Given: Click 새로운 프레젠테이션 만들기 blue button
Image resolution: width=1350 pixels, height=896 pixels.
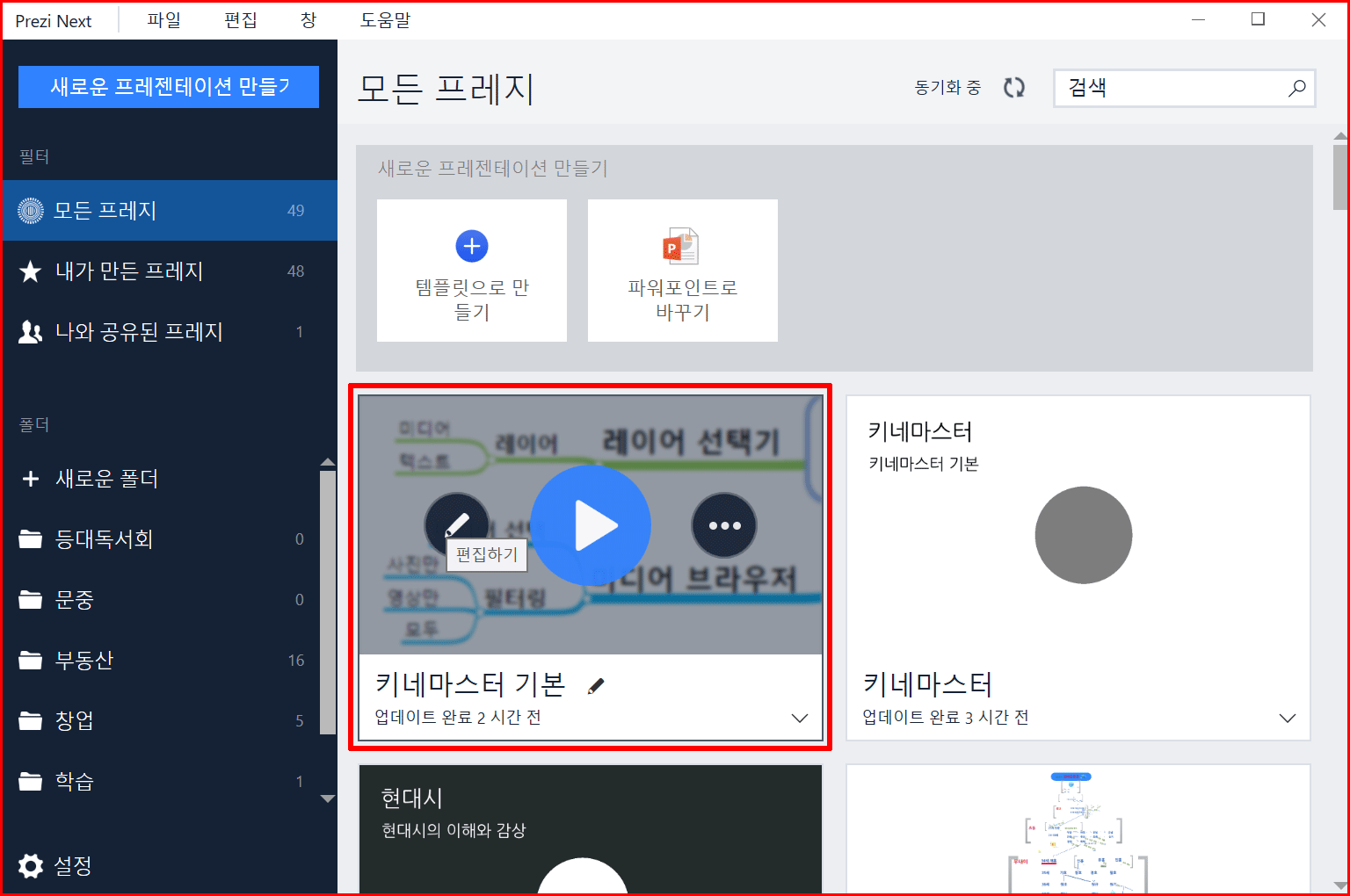Looking at the screenshot, I should 169,86.
